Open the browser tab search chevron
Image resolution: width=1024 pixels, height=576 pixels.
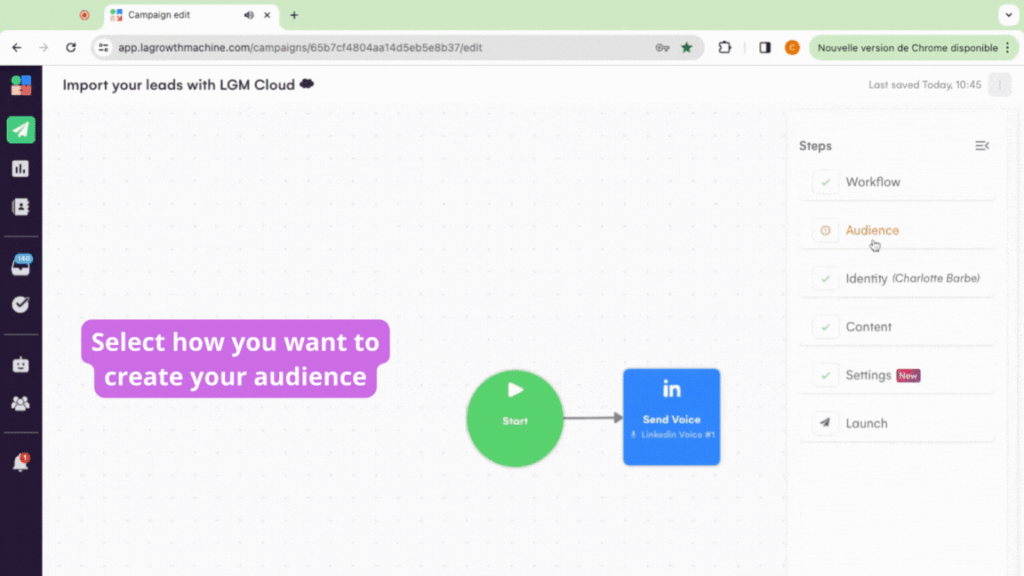(x=1008, y=15)
